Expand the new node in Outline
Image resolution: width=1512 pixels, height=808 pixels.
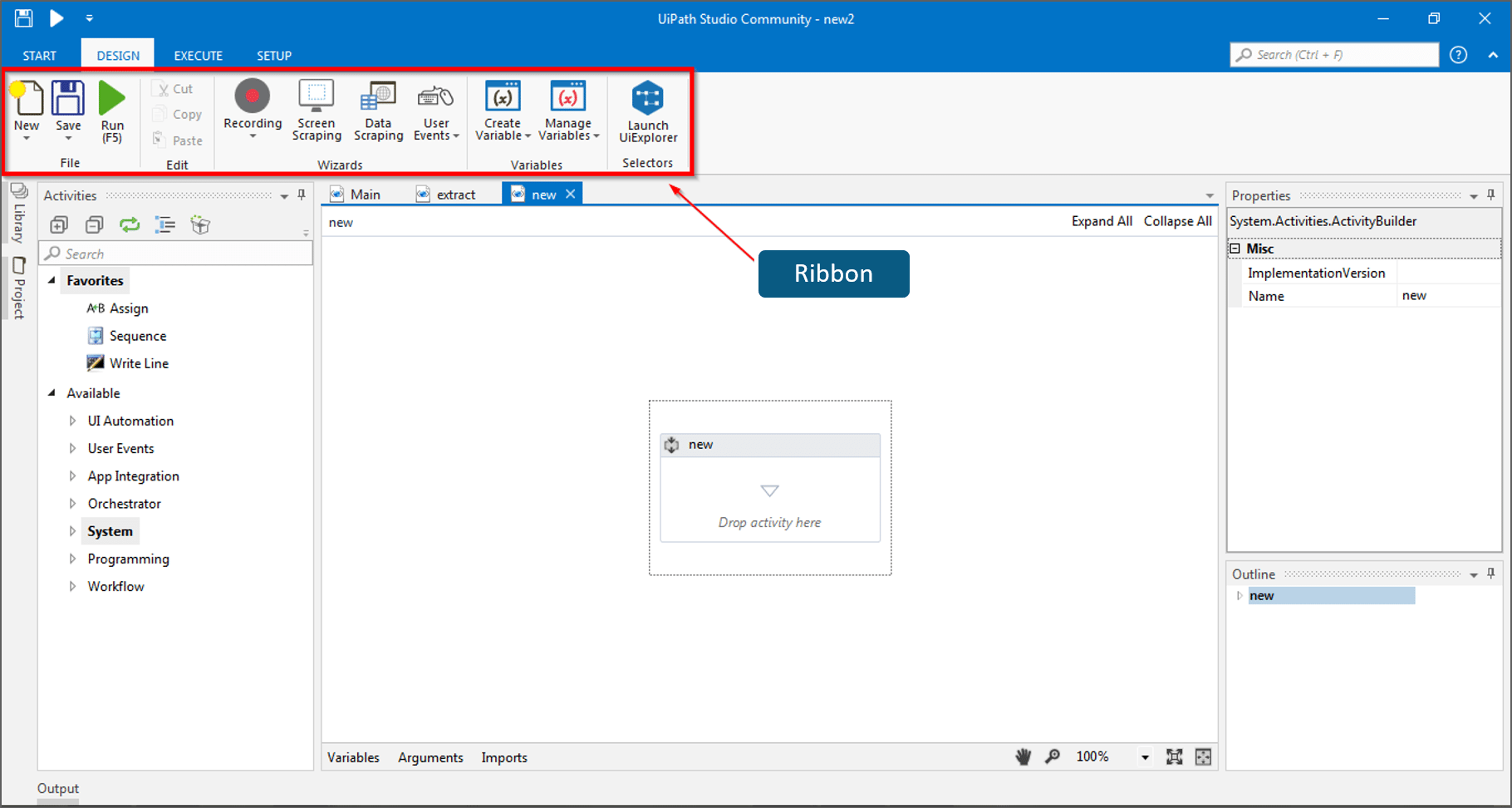pyautogui.click(x=1240, y=595)
